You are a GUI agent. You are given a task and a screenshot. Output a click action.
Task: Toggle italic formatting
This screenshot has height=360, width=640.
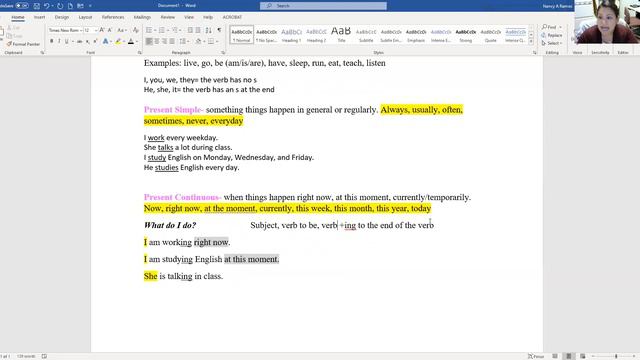tap(59, 41)
